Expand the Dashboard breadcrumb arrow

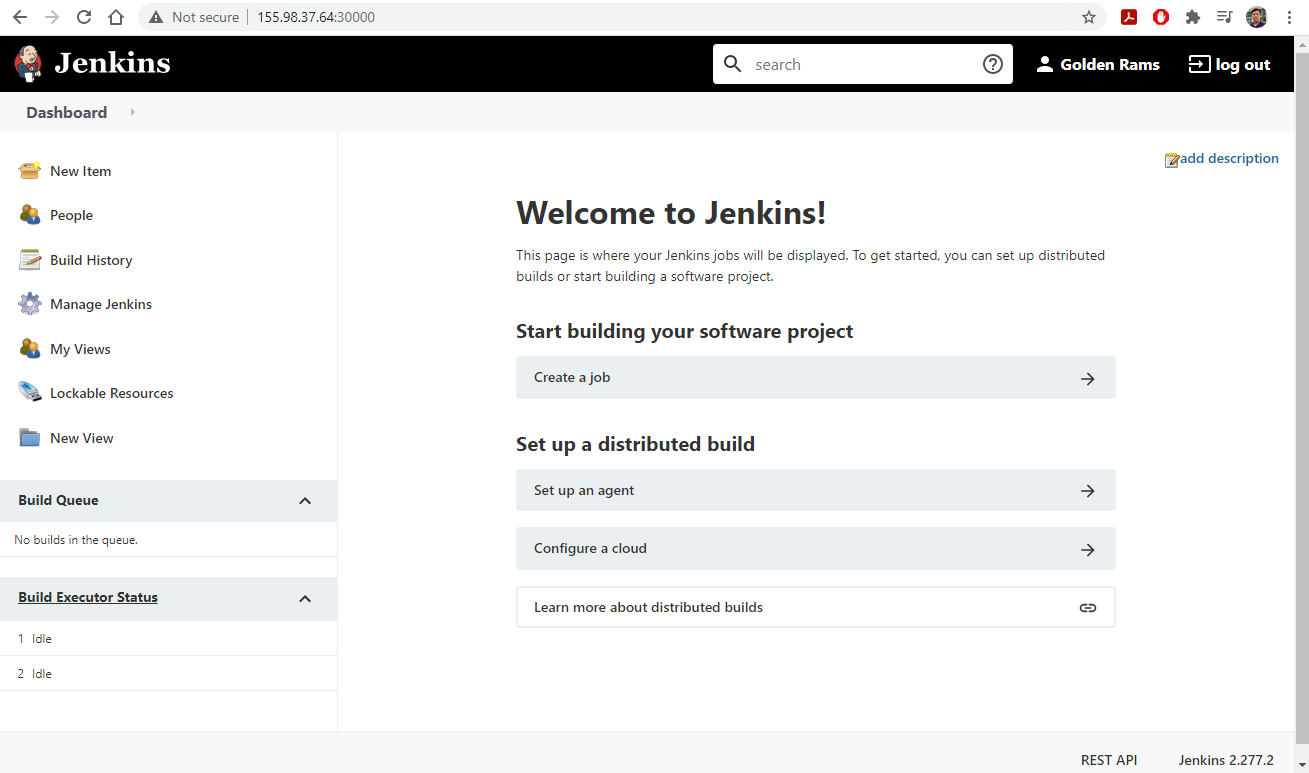point(132,113)
